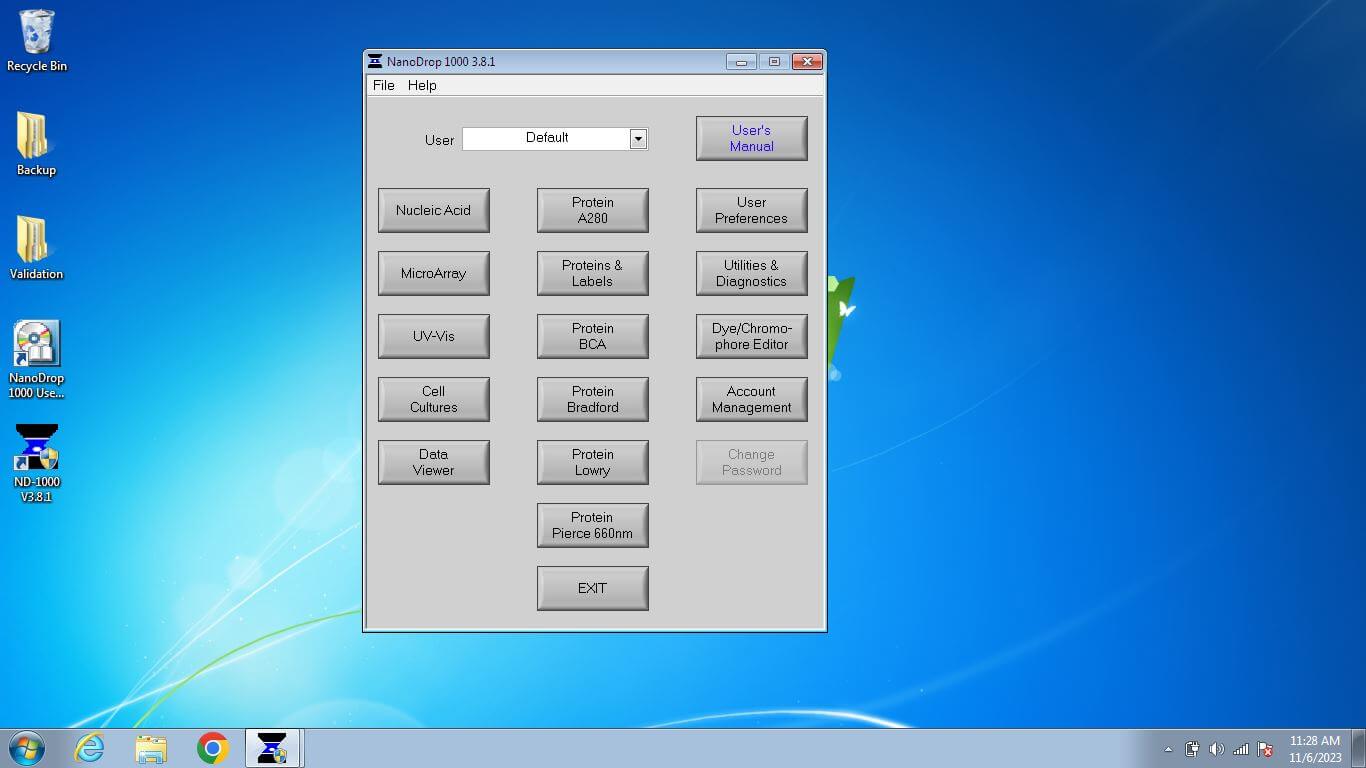Screen dimensions: 1366x768
Task: Open the Protein A280 module
Action: tap(593, 210)
